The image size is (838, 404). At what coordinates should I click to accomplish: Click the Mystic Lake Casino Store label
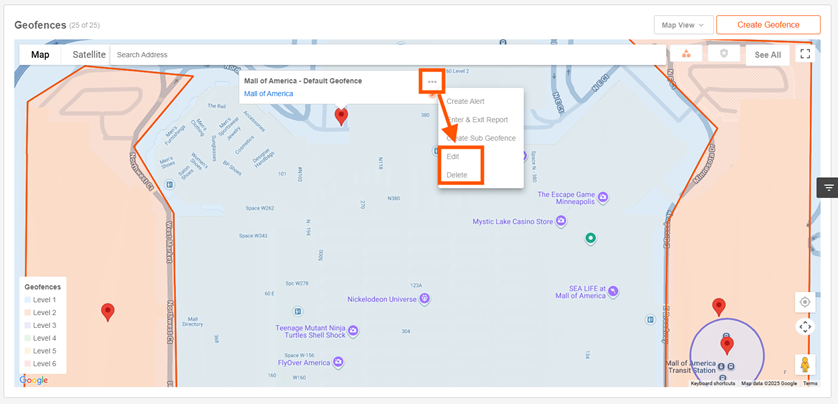[513, 221]
